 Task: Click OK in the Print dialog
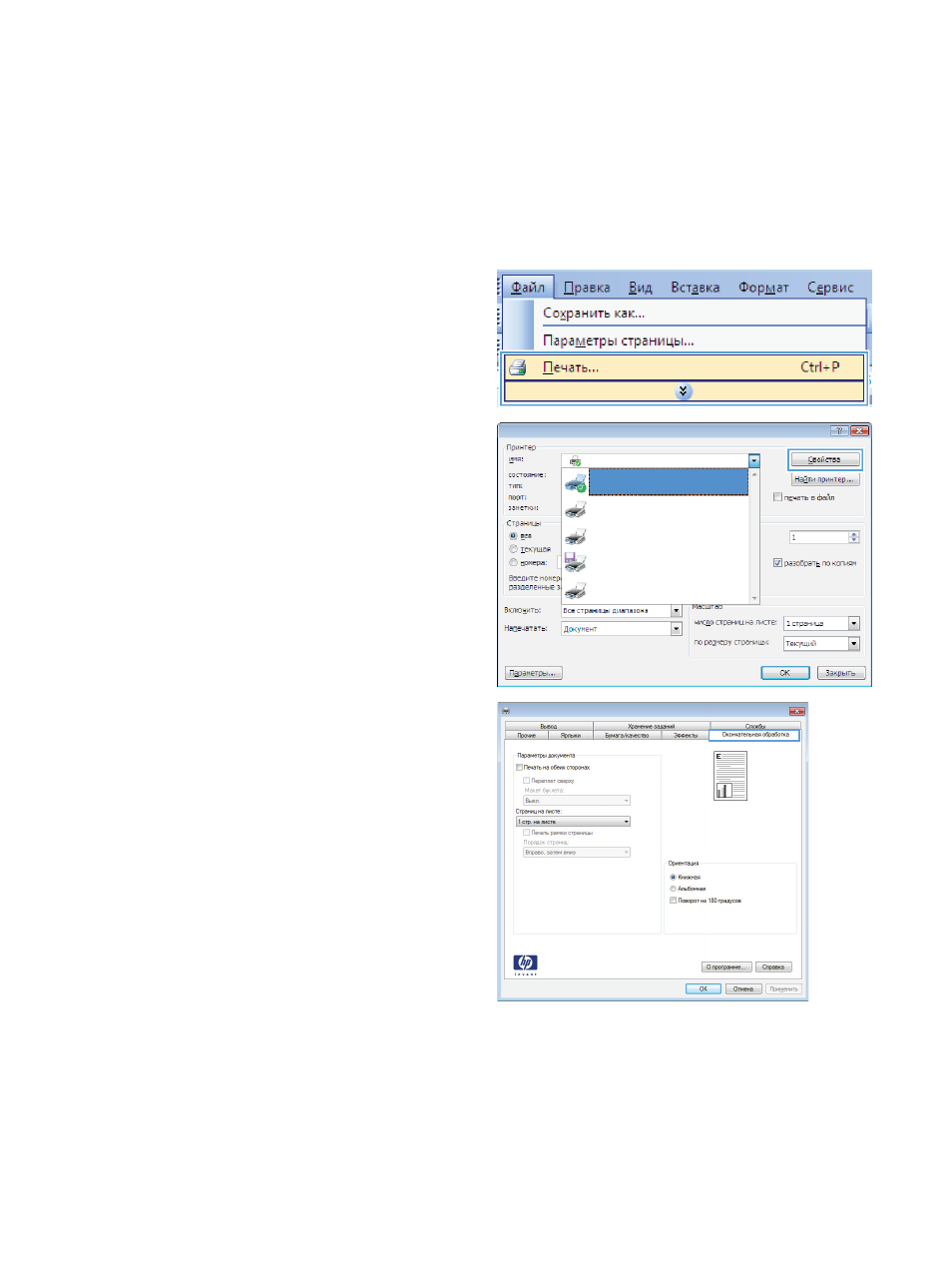pos(785,673)
